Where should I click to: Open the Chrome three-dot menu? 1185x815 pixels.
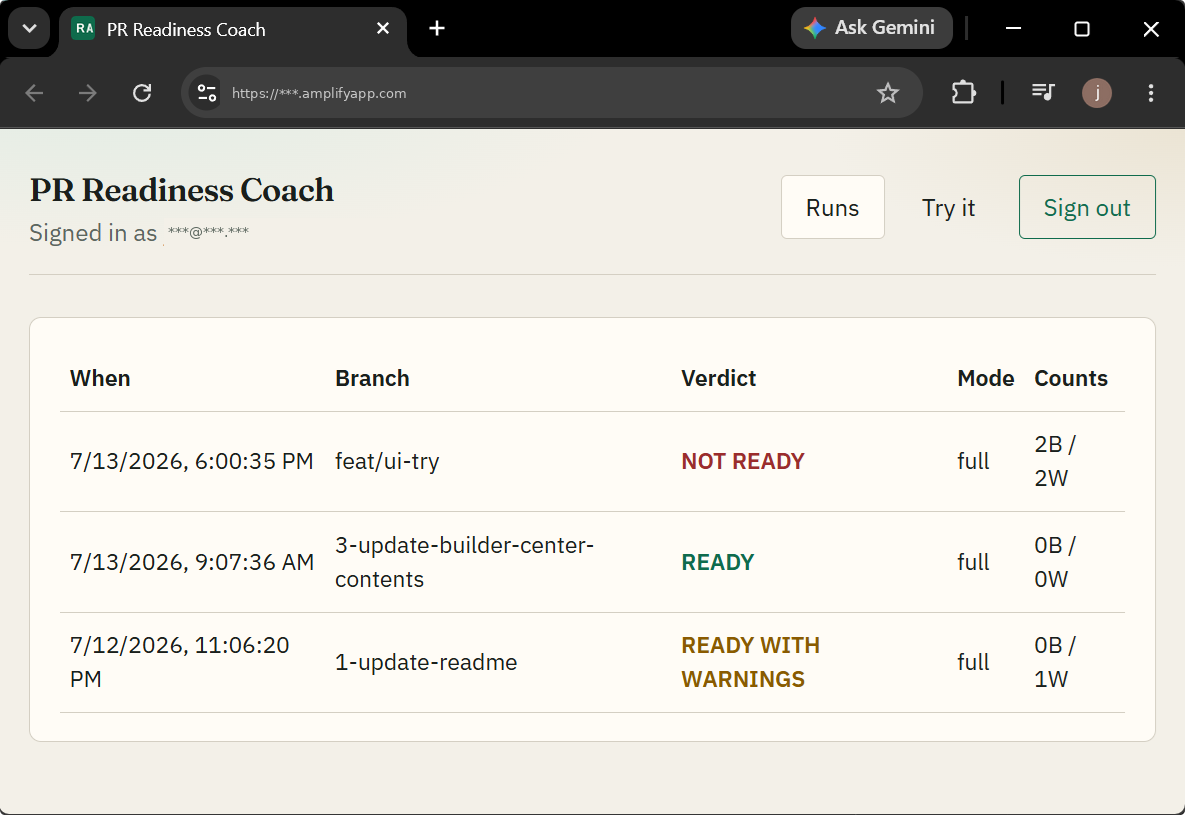pos(1151,93)
